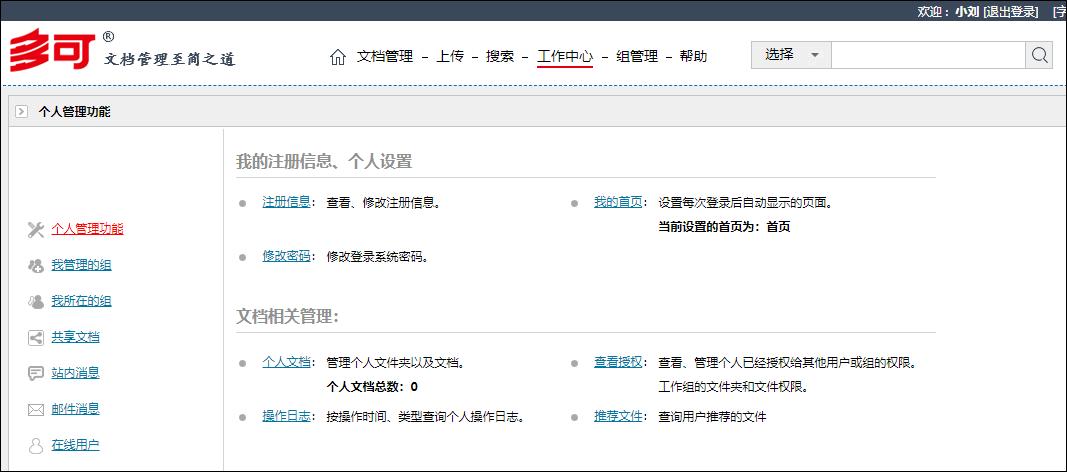Open the 搜索 menu item
1067x472 pixels.
500,56
